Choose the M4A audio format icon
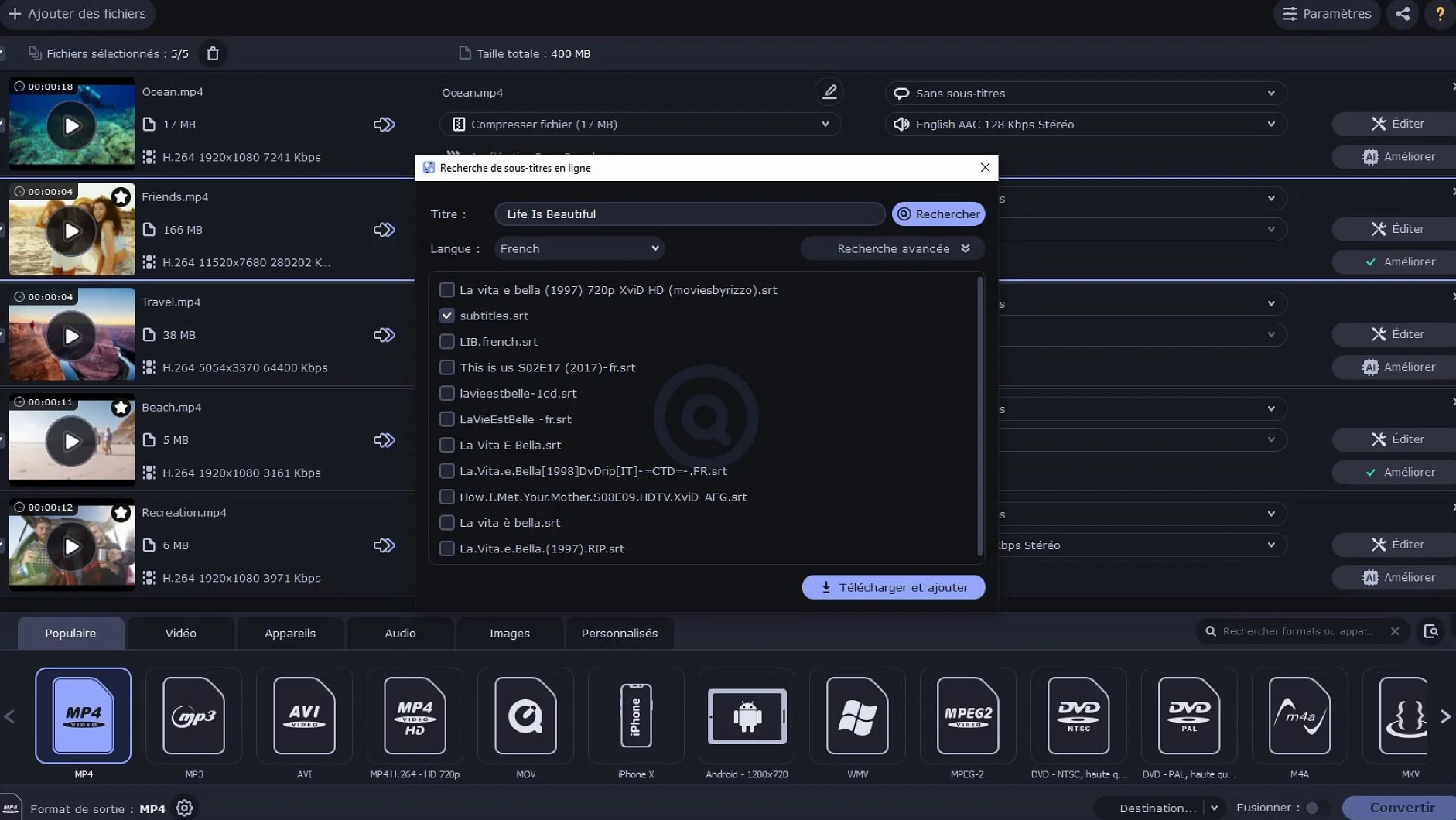1456x820 pixels. (x=1300, y=716)
